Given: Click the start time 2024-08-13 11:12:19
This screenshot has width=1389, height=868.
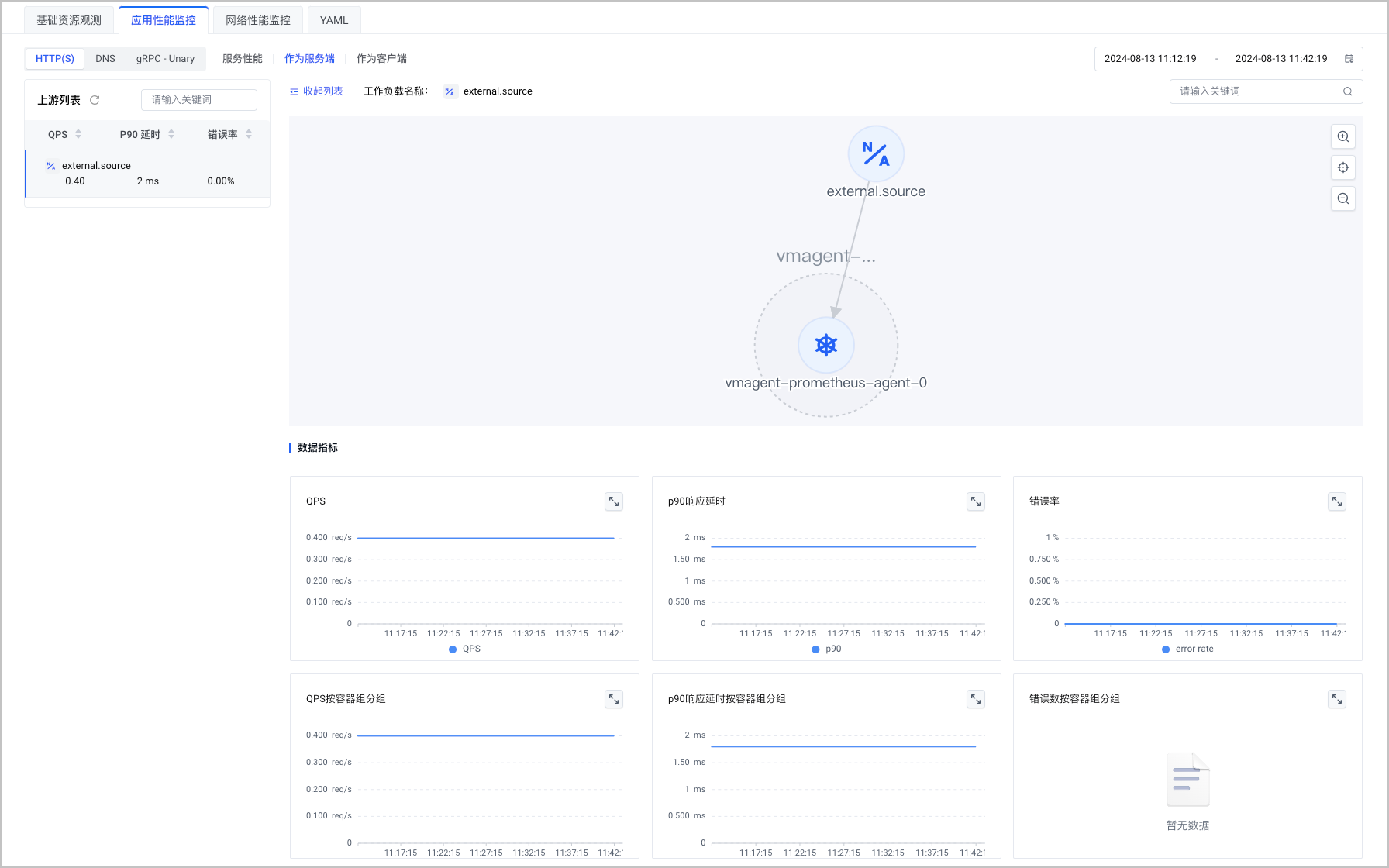Looking at the screenshot, I should point(1150,59).
